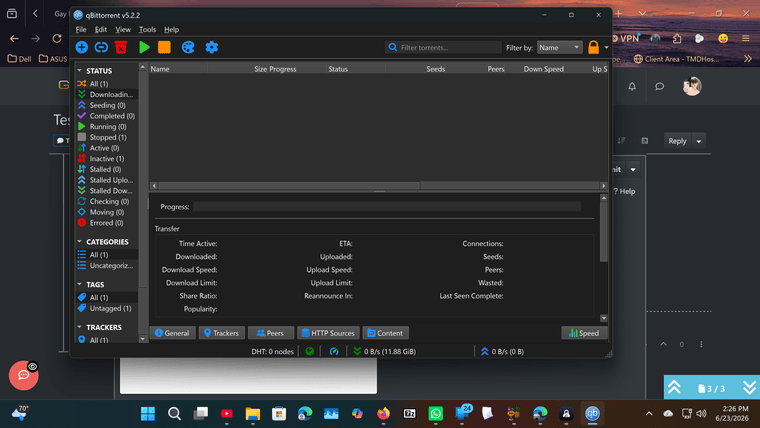Select the Seeding (0) filter

click(x=107, y=105)
